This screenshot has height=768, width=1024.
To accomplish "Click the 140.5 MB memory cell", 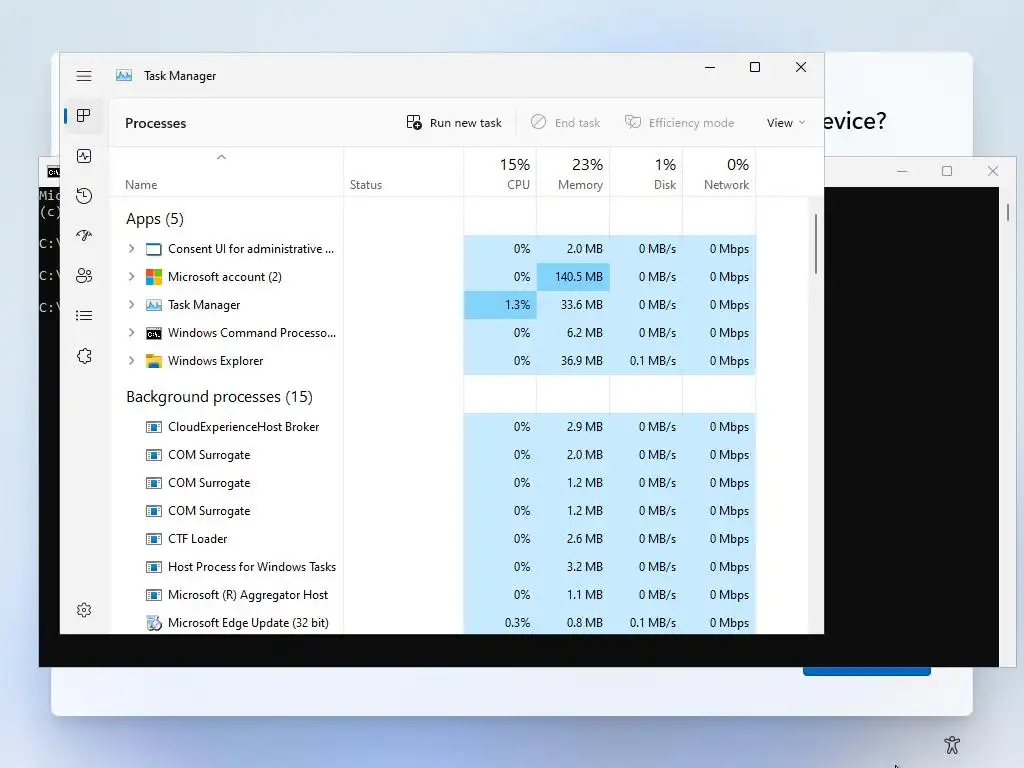I will [573, 277].
